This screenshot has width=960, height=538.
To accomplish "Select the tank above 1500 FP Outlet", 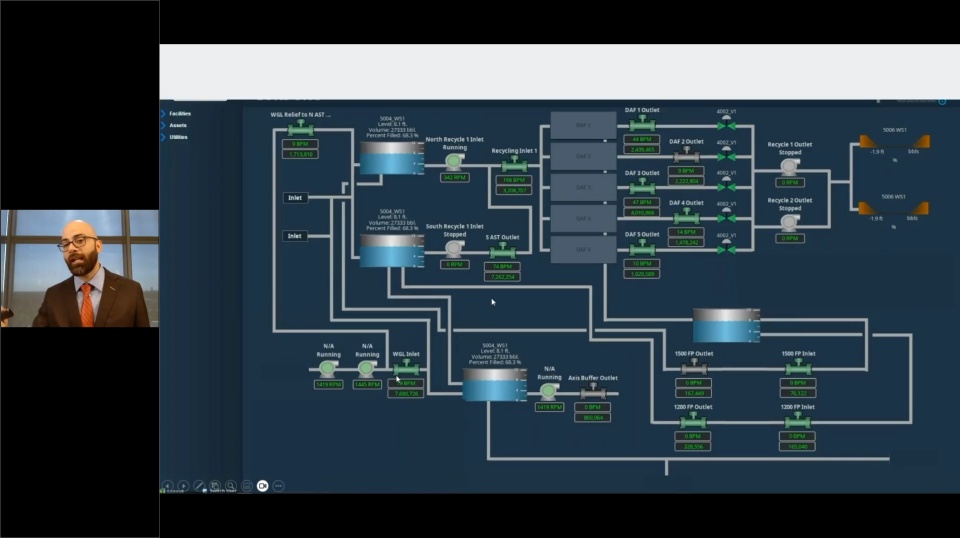I will [726, 325].
